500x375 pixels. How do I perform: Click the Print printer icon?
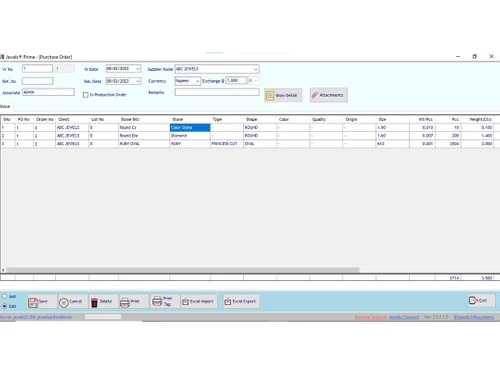click(x=125, y=302)
